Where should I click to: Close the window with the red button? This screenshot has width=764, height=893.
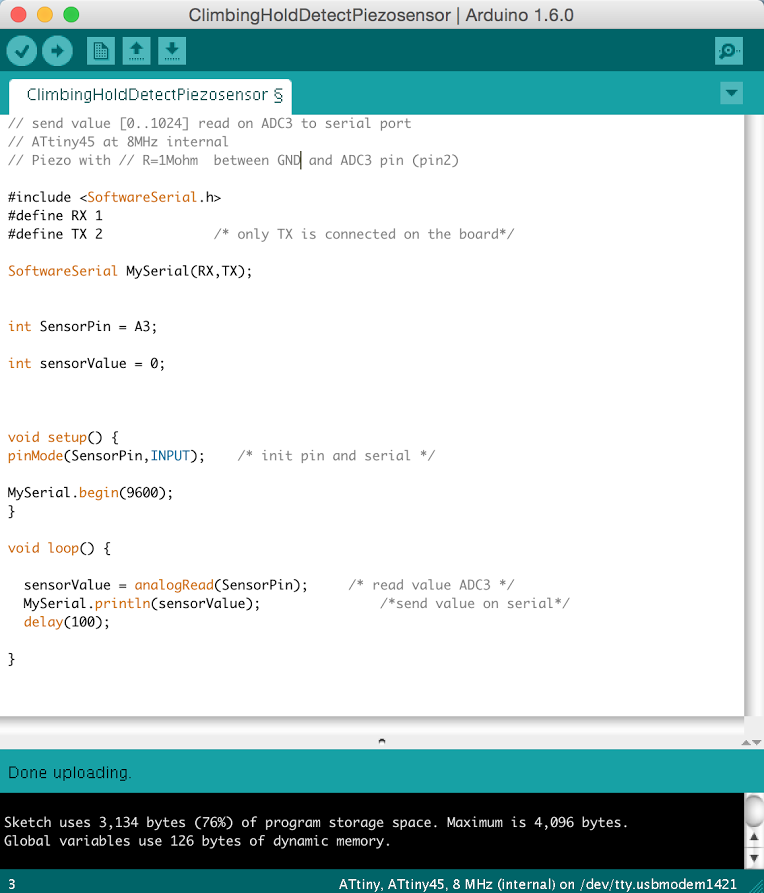tap(18, 14)
